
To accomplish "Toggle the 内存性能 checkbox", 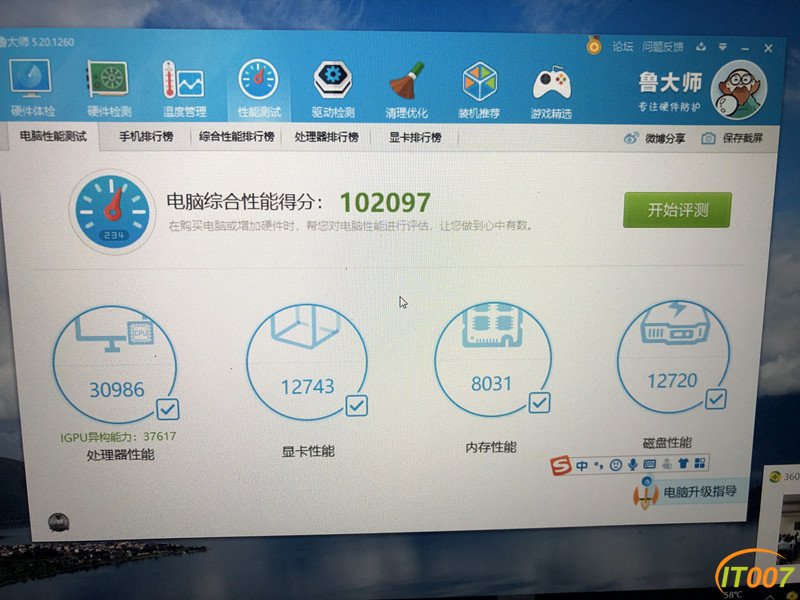I will (x=539, y=402).
